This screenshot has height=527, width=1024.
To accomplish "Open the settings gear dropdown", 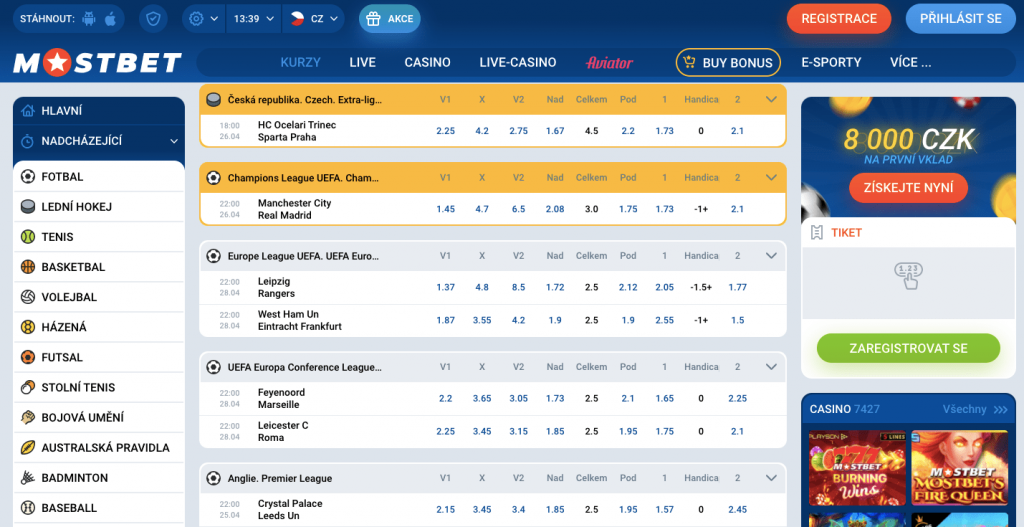I will pos(203,18).
